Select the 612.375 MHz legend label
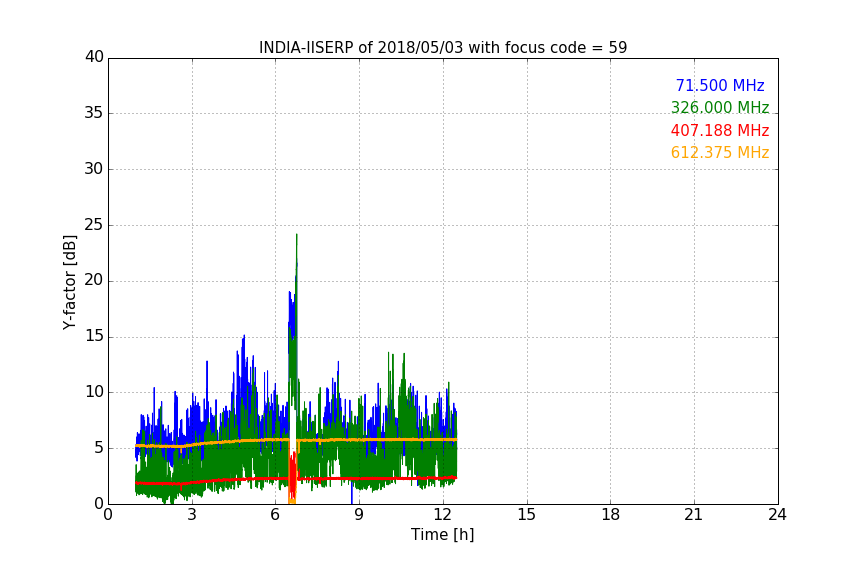Screen dimensions: 864x576 coord(720,152)
